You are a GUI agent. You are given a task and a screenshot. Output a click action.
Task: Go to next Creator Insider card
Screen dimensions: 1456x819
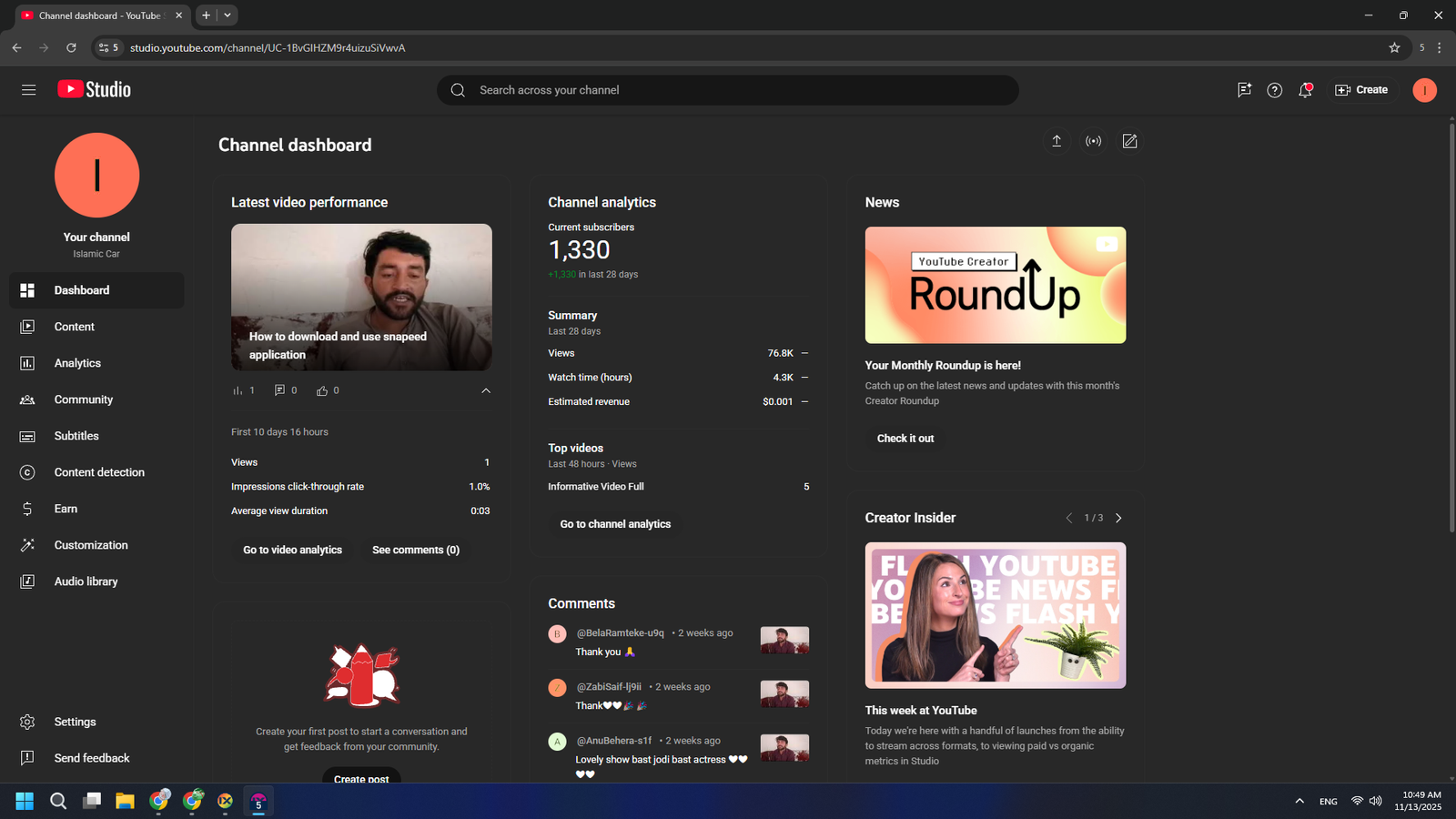[x=1118, y=518]
